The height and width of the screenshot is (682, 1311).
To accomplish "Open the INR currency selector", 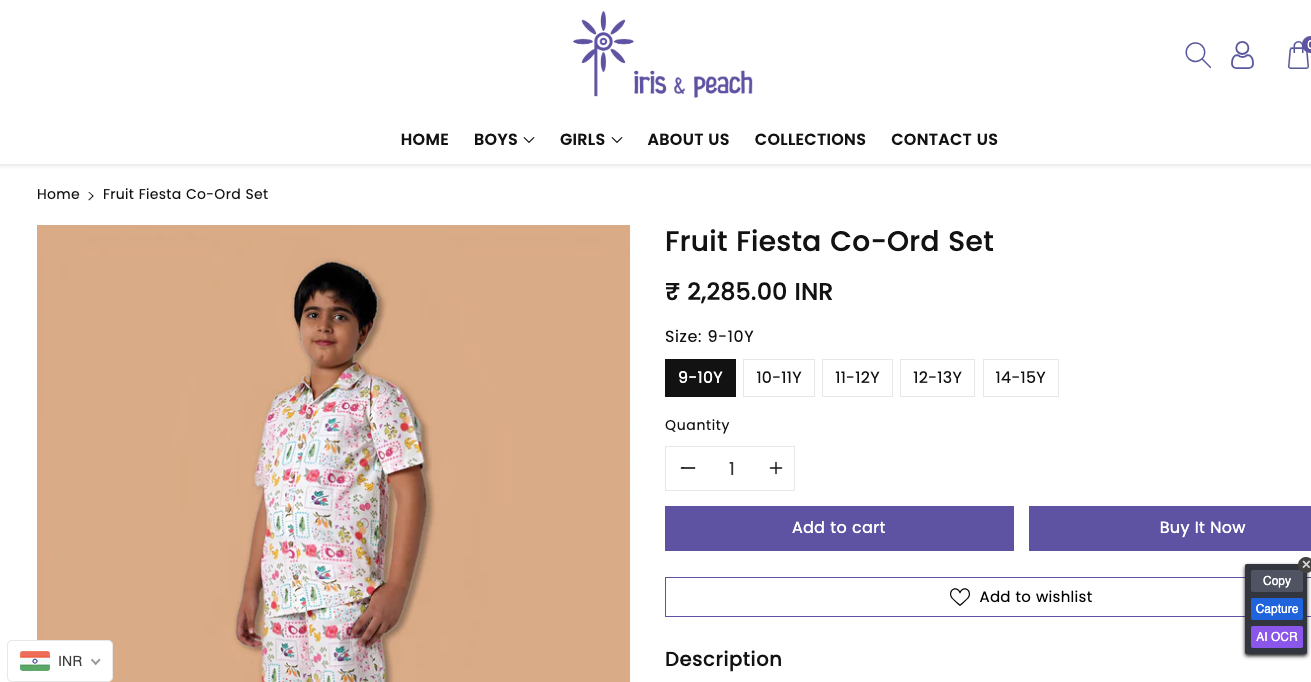I will (x=60, y=661).
